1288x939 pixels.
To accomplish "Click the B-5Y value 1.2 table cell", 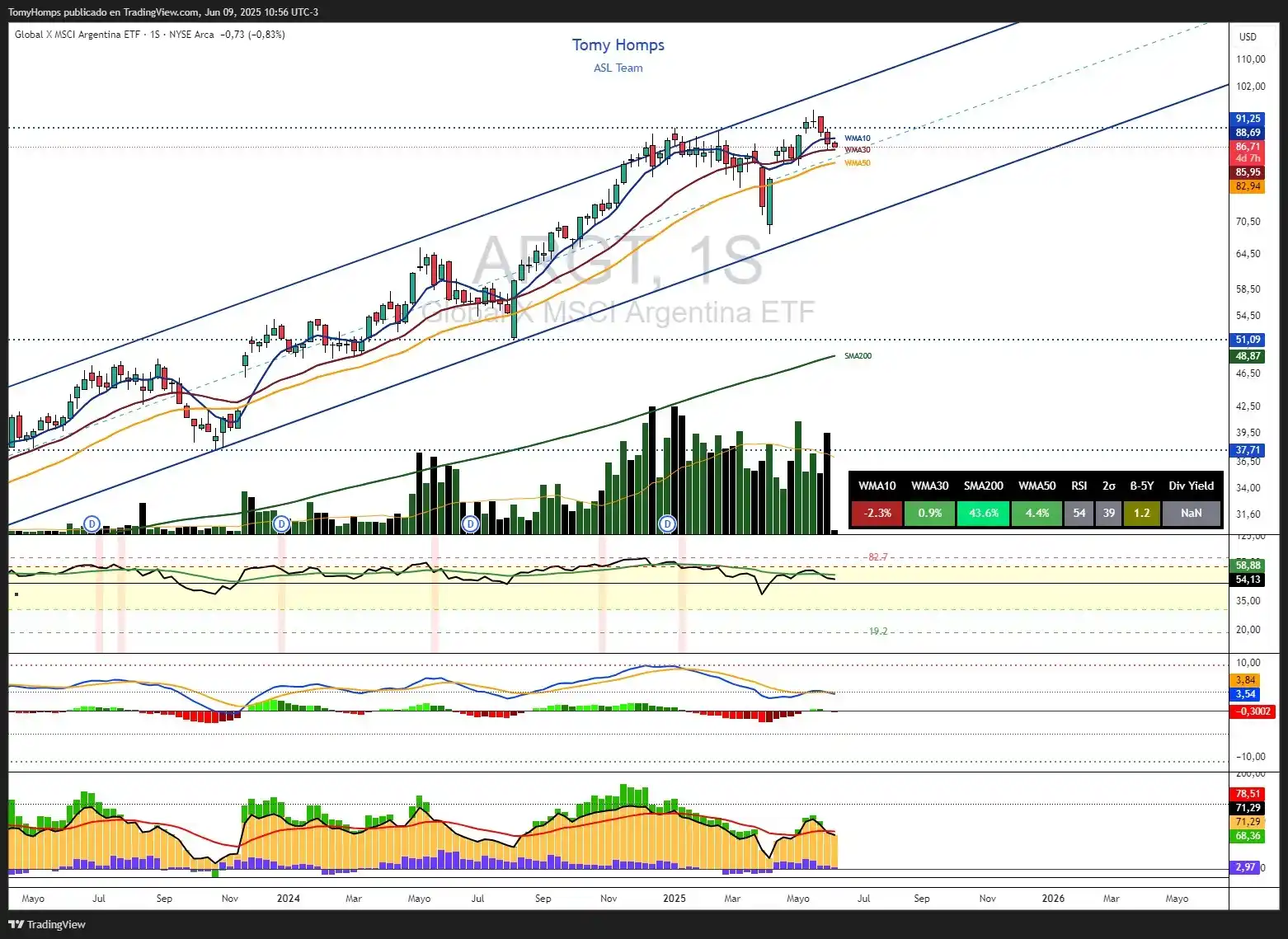I will point(1141,513).
